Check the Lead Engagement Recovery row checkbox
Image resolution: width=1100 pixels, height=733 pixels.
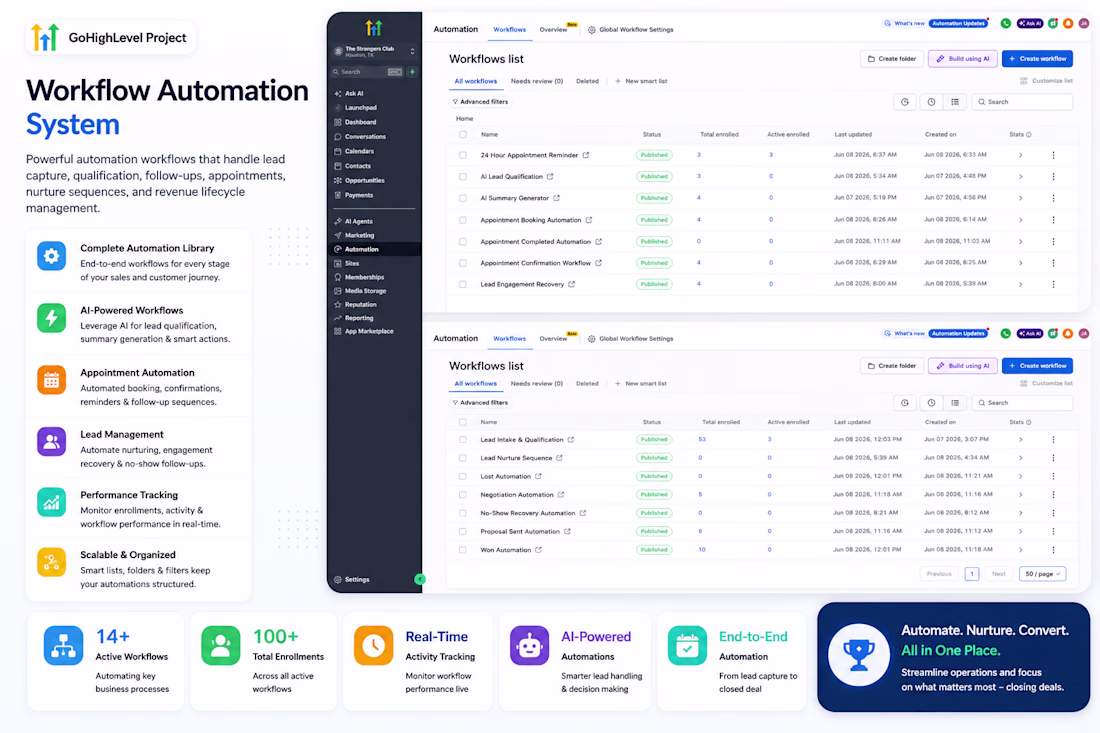[462, 285]
